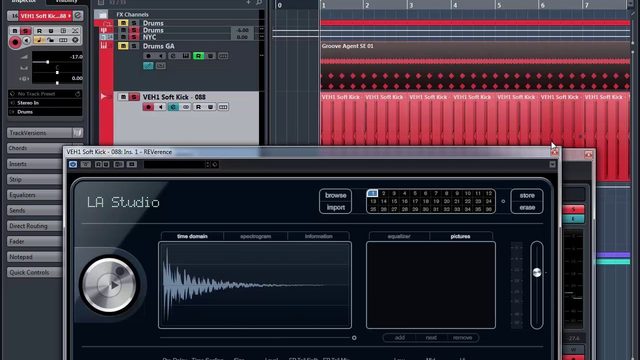Solo the Drums GA track

134,46
